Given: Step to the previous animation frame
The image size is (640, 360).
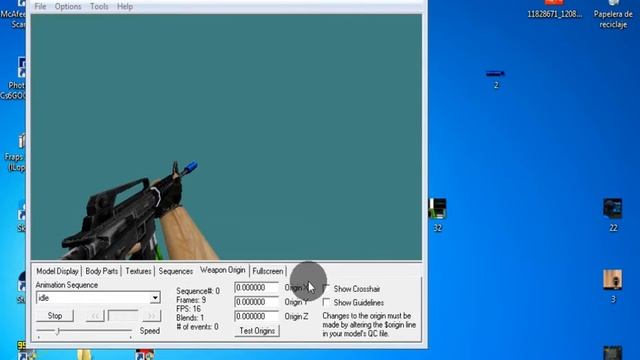Looking at the screenshot, I should coord(95,316).
